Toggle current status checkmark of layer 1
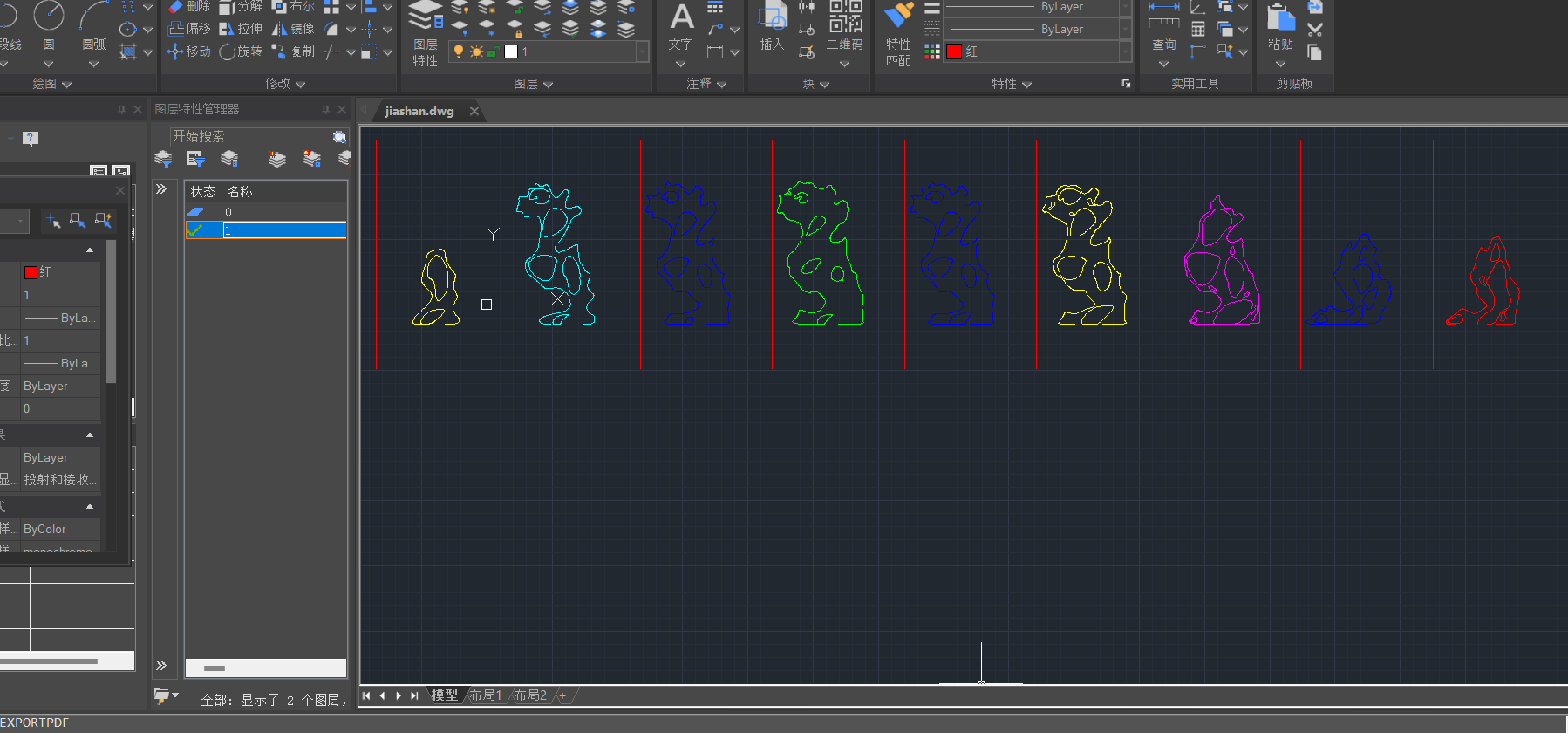Screen dimensions: 1568x733 [195, 230]
